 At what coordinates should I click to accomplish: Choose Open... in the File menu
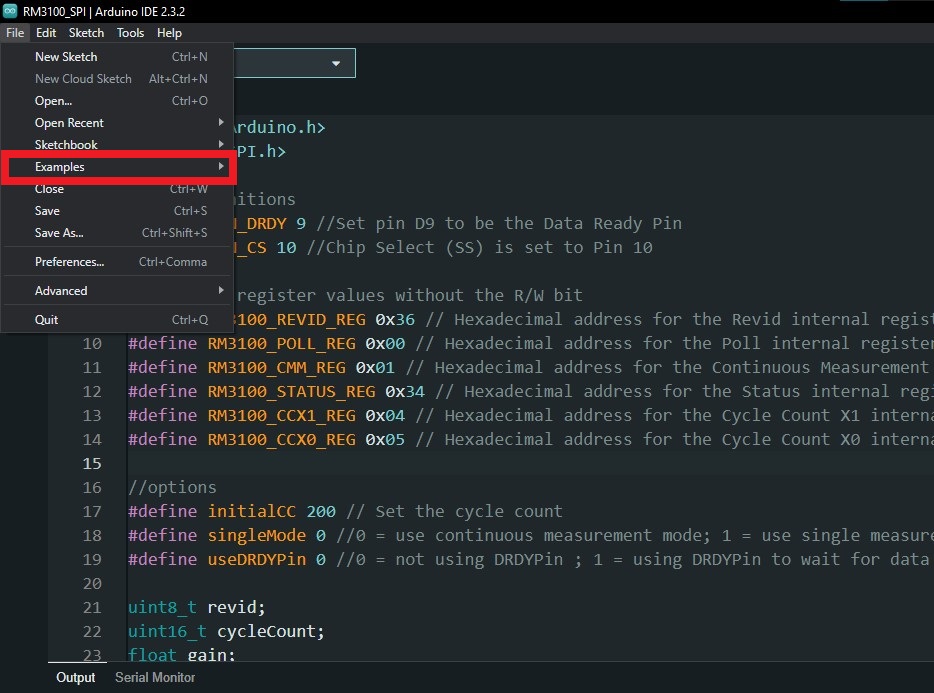click(117, 101)
